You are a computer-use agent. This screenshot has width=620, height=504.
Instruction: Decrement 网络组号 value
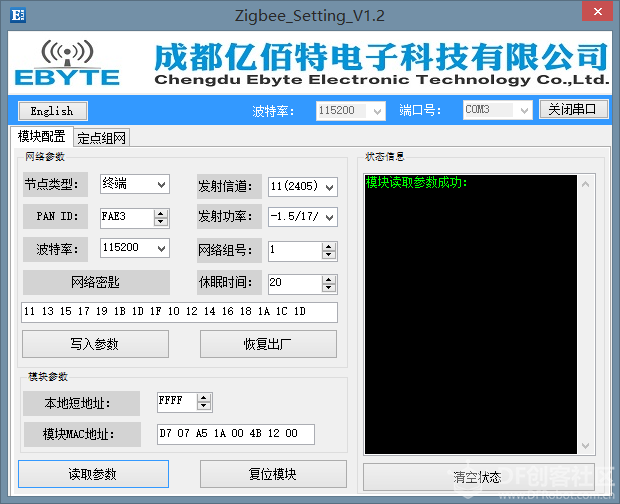point(329,256)
